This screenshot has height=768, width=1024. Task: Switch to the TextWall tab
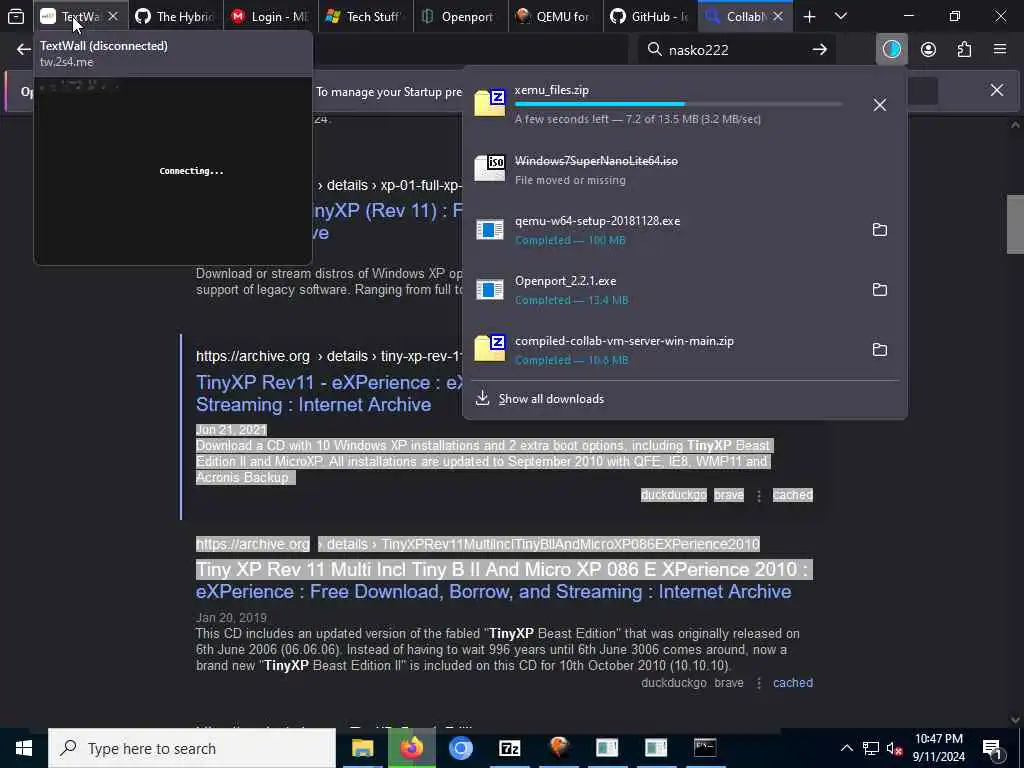point(80,16)
